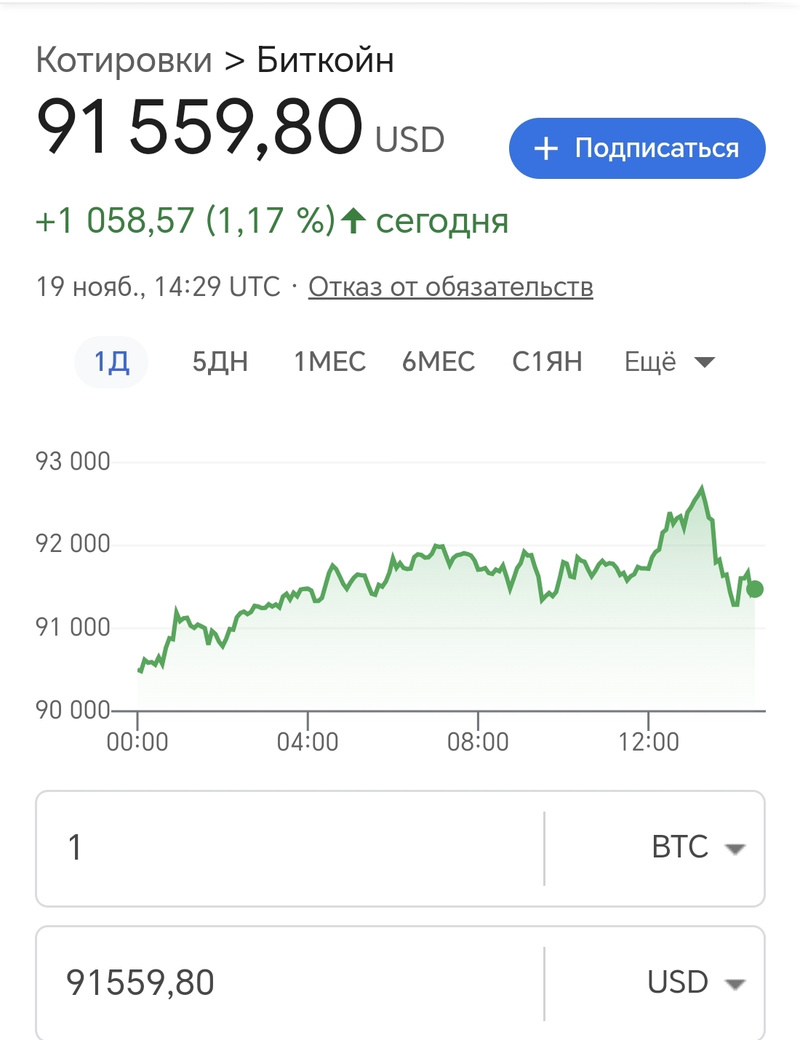Expand the USD currency selector
Viewport: 800px width, 1040px height.
click(x=697, y=982)
